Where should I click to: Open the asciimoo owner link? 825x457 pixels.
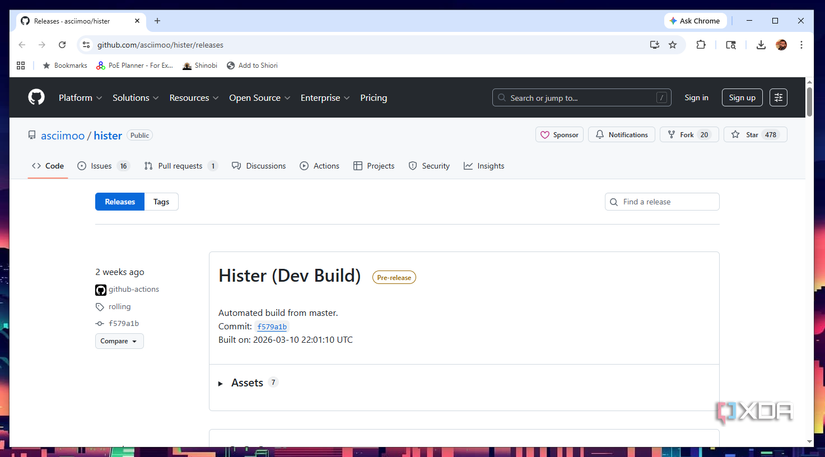(x=63, y=136)
